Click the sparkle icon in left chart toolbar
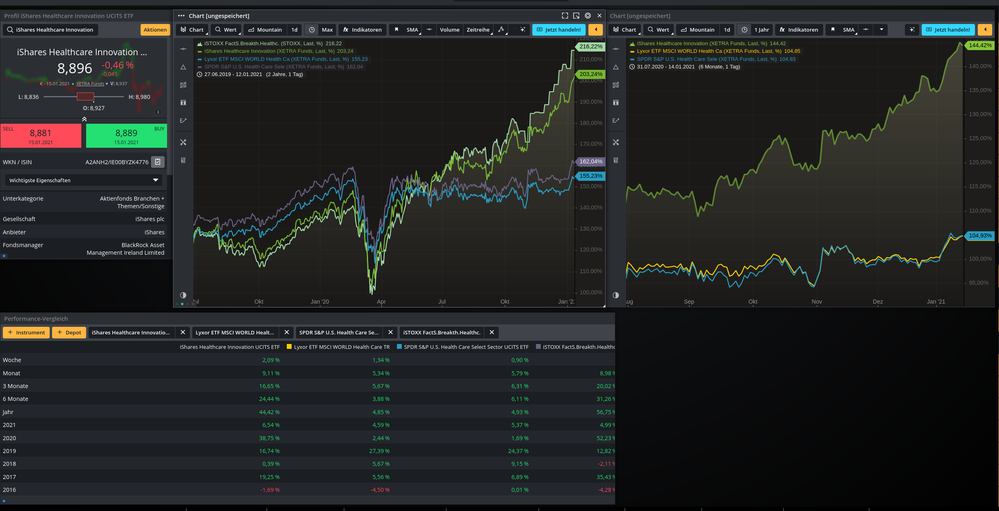Viewport: 999px width, 511px height. tap(523, 29)
